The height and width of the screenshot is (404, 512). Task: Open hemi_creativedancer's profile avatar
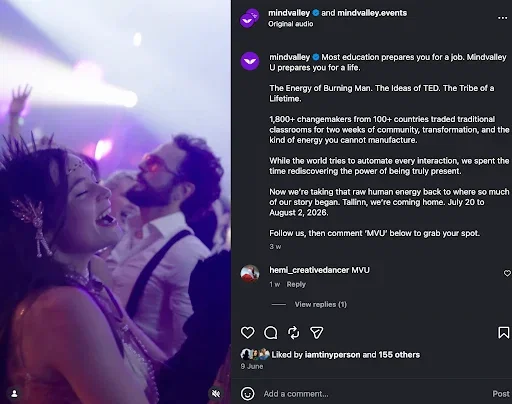[x=250, y=274]
